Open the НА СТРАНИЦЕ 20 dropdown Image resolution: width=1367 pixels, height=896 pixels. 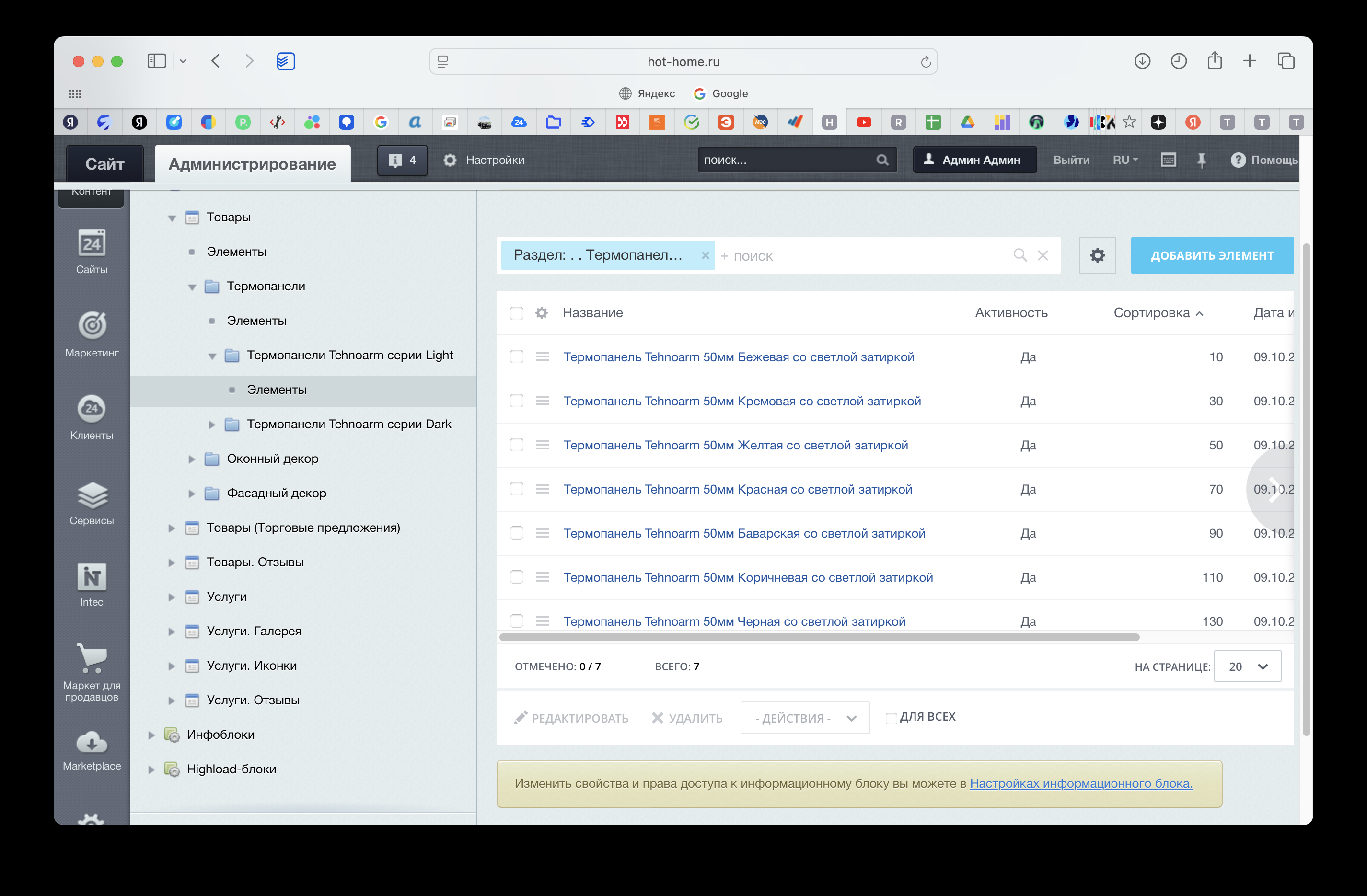click(x=1247, y=666)
